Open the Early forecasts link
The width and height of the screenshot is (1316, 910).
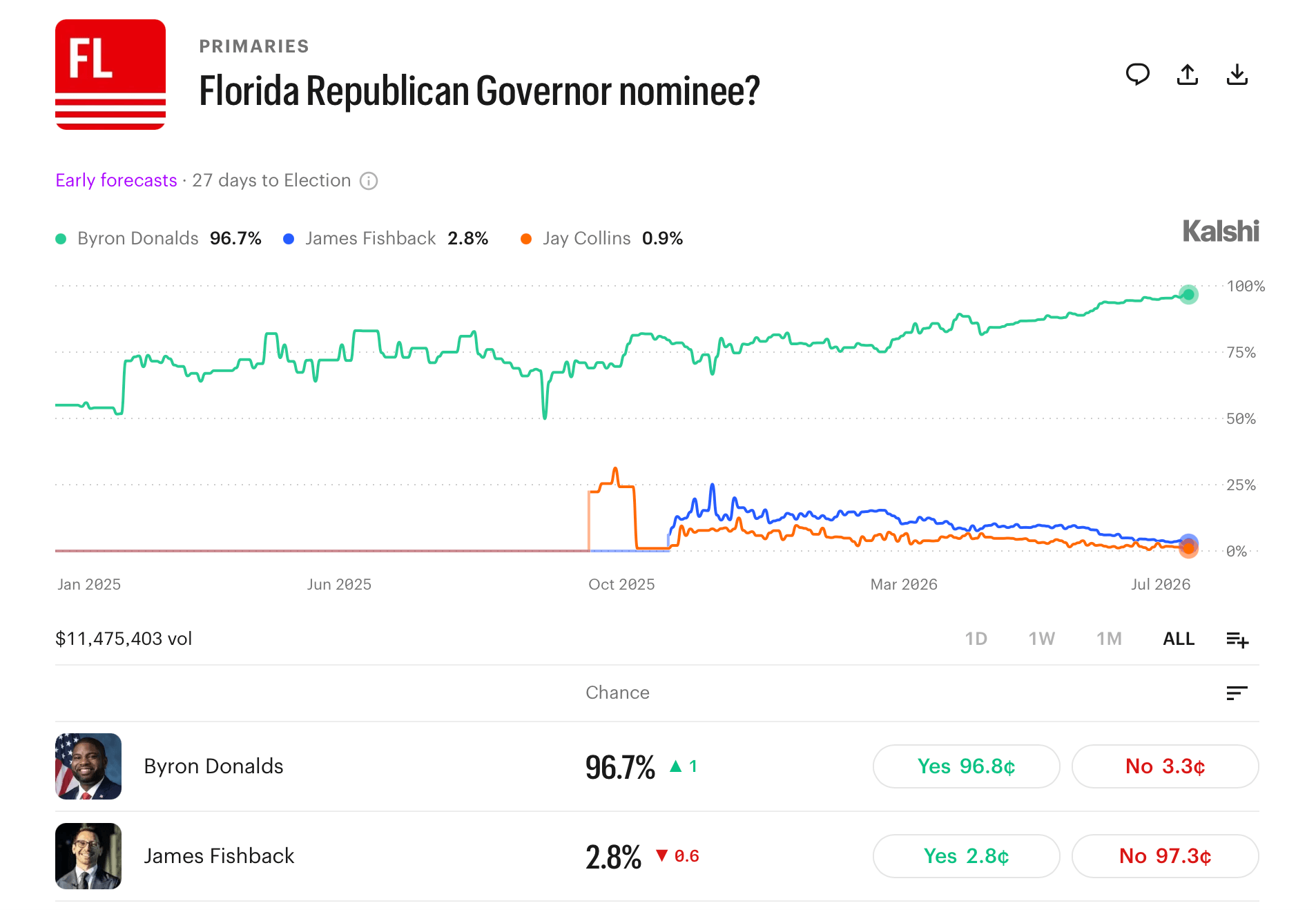pos(116,180)
